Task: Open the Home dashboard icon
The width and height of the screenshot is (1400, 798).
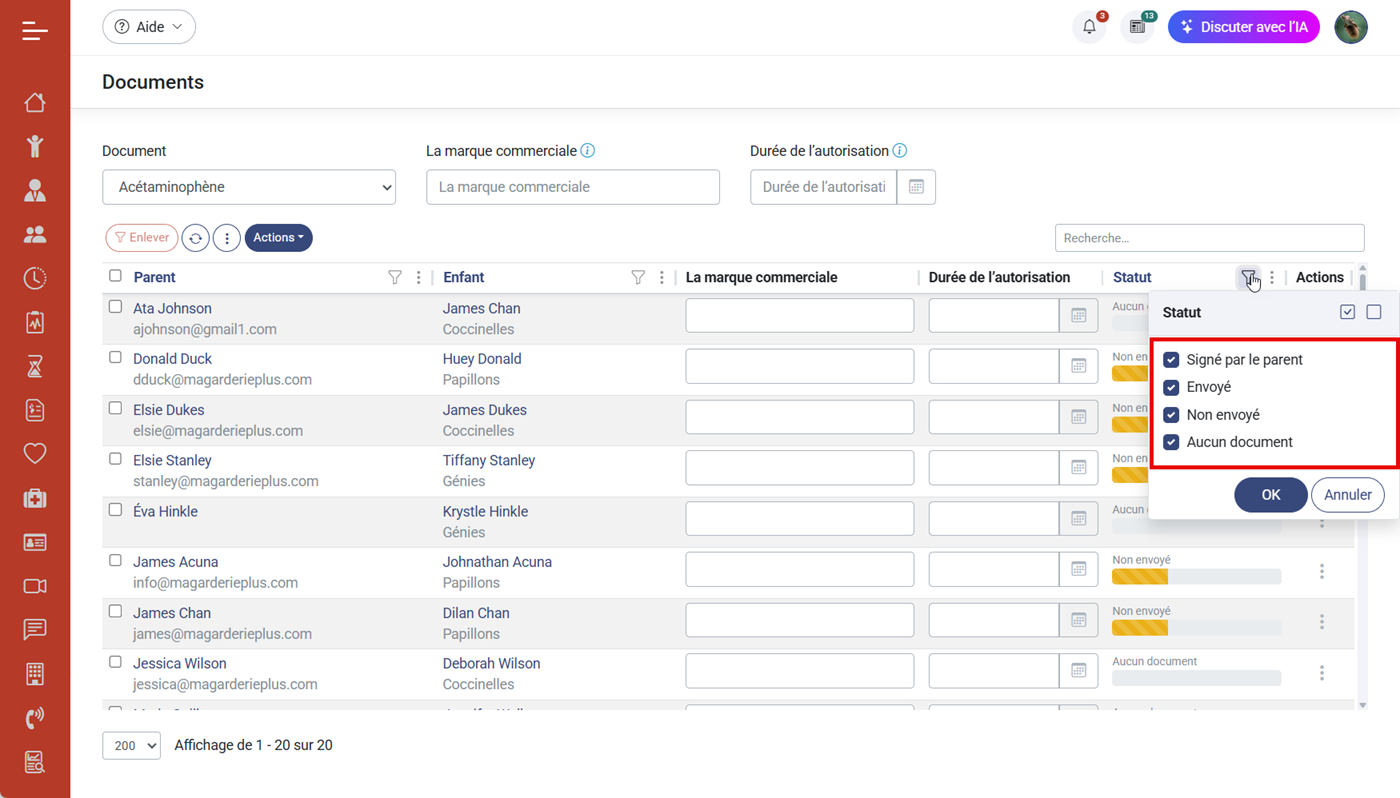Action: tap(35, 102)
